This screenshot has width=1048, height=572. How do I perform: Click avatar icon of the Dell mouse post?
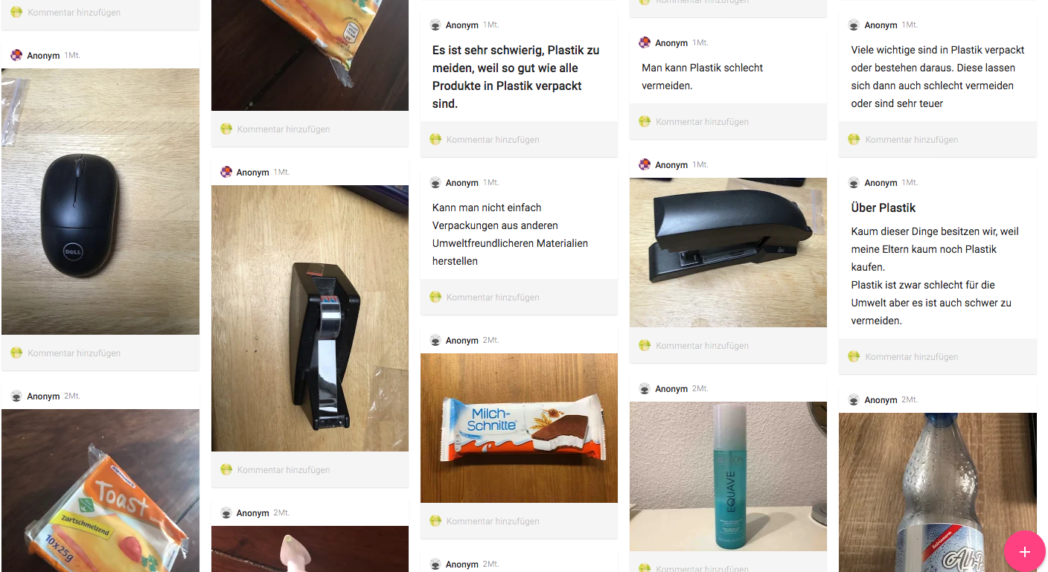coord(17,55)
